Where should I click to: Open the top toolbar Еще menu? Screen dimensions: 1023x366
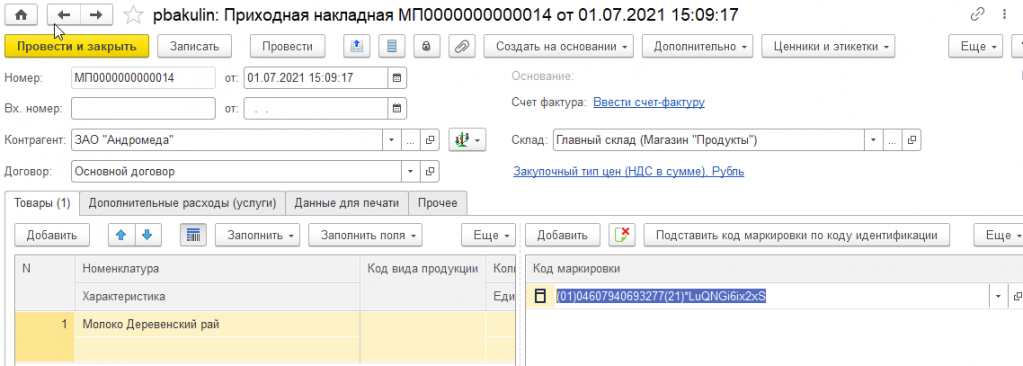click(975, 46)
